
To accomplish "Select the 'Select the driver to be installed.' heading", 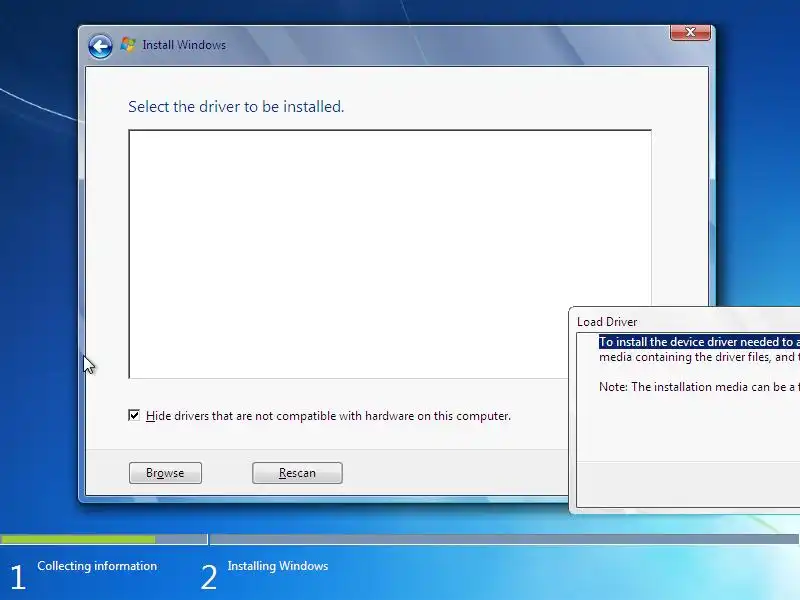I will click(236, 107).
